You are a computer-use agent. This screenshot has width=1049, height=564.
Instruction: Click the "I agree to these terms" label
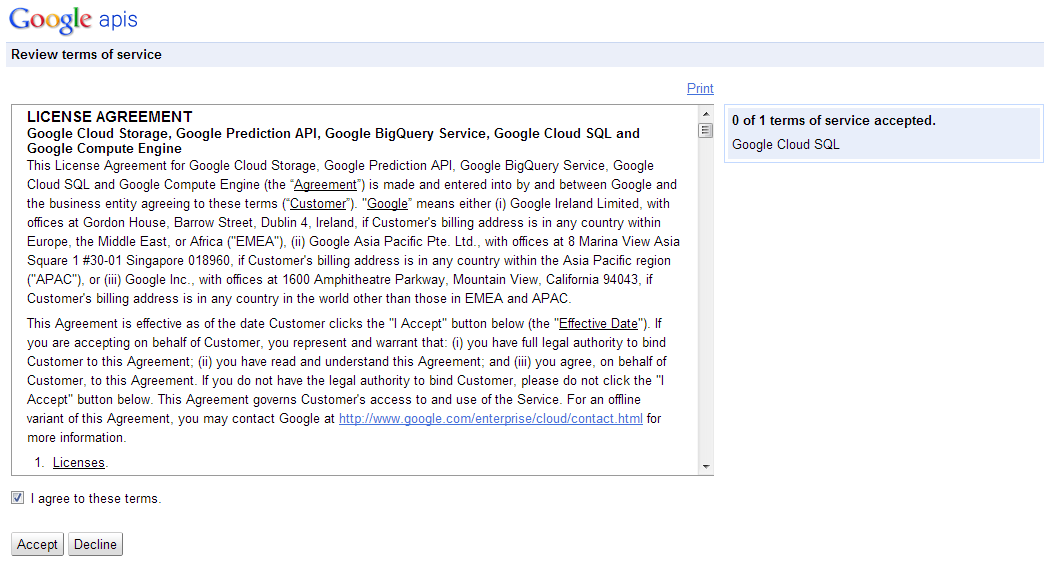pos(95,499)
